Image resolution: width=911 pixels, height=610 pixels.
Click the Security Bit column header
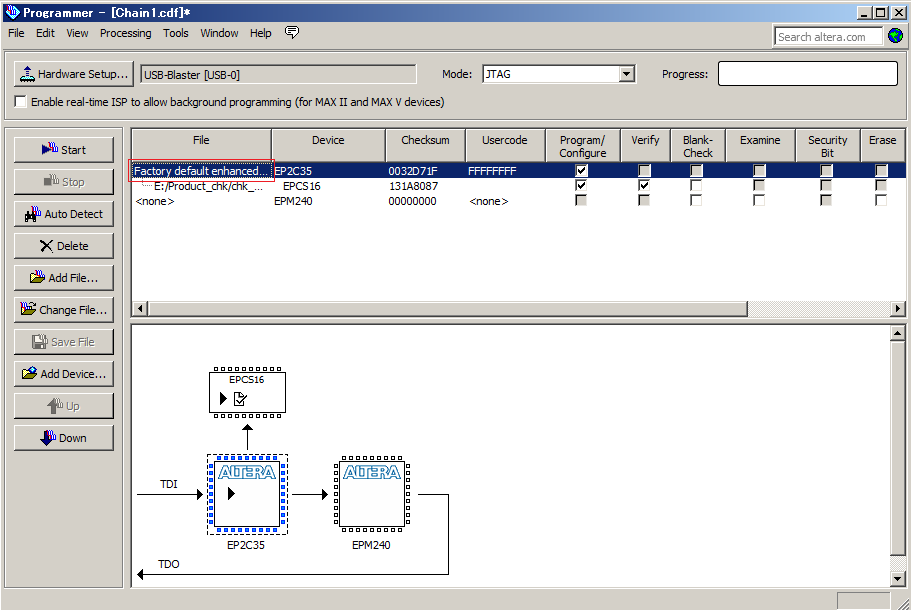click(827, 145)
